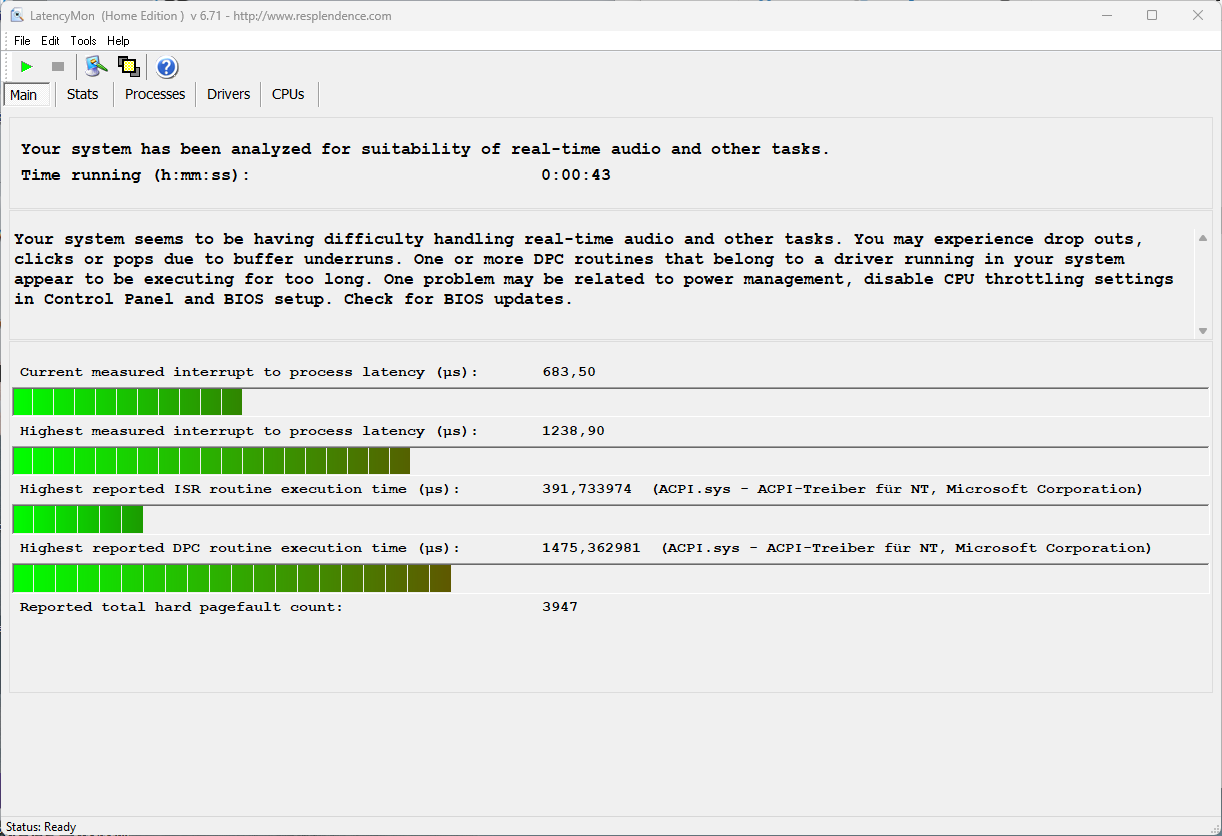Click the DPC time value 1475,362981
The image size is (1222, 836).
[x=591, y=548]
